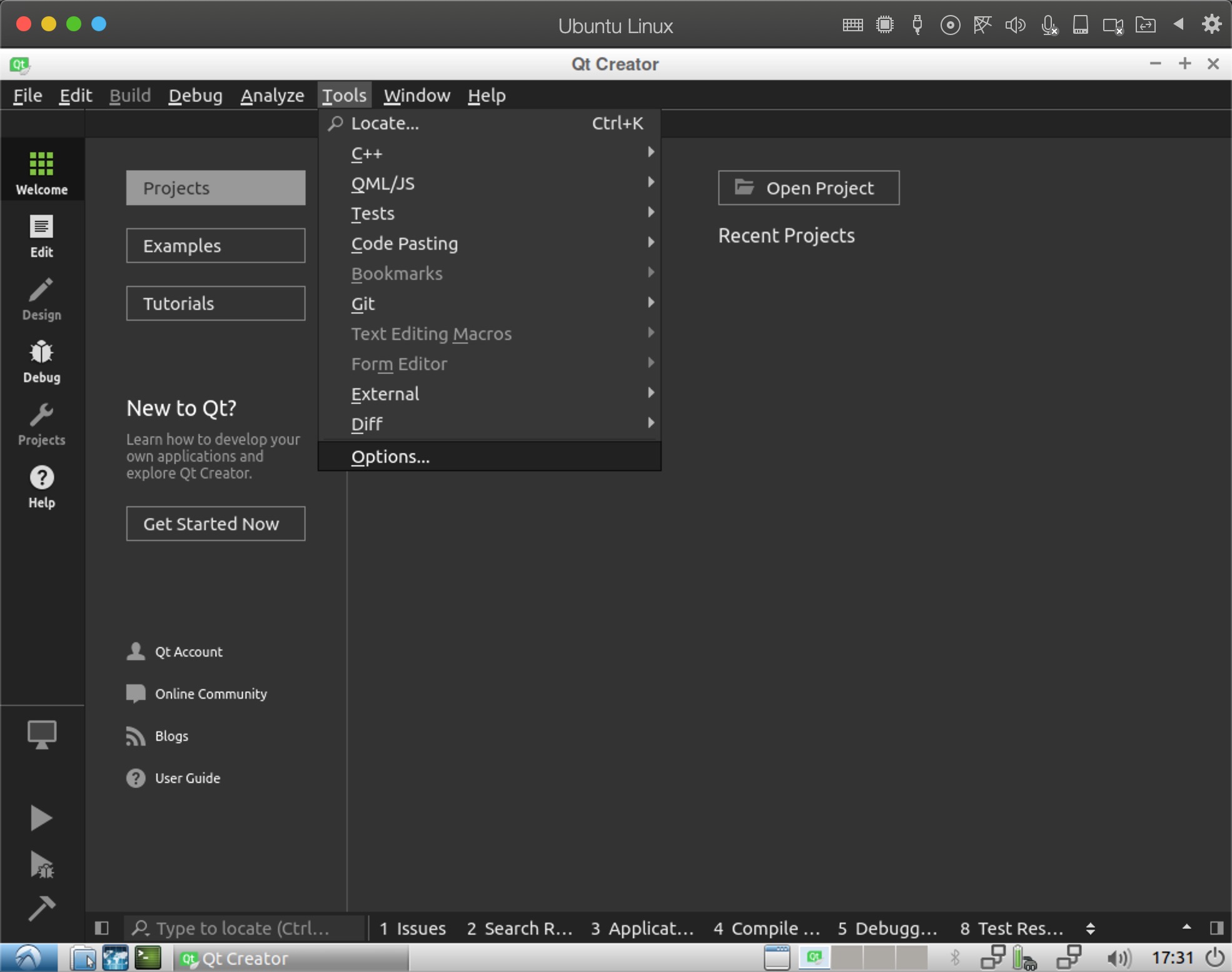
Task: Choose Locate... from Tools menu
Action: [490, 123]
